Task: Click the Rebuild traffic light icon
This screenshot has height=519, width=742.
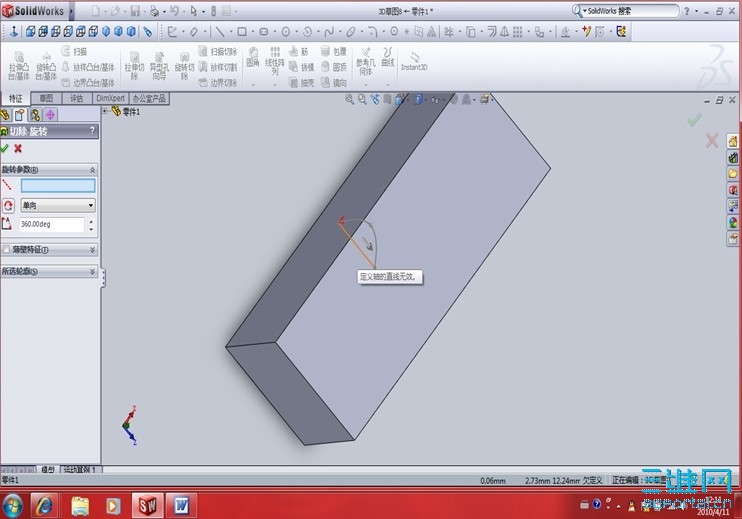Action: tap(213, 11)
